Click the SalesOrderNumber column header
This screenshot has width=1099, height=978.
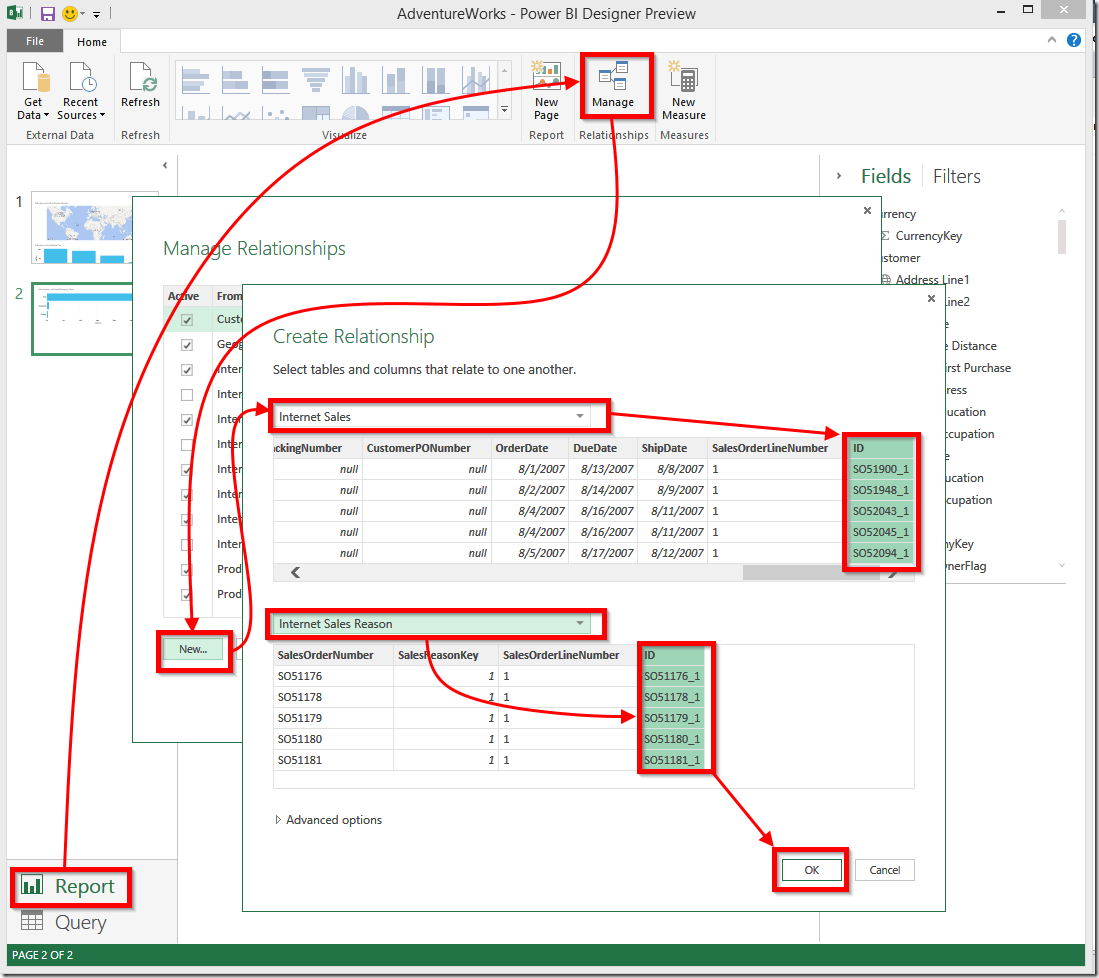tap(325, 655)
